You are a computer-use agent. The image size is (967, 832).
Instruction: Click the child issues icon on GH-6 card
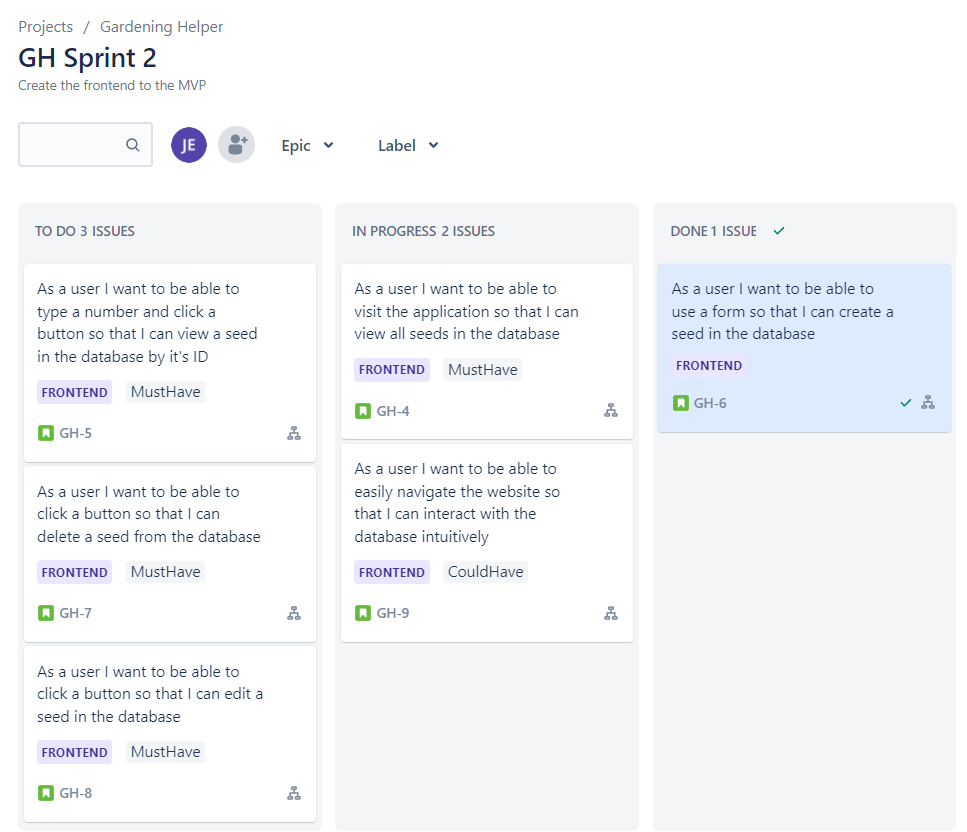coord(928,403)
